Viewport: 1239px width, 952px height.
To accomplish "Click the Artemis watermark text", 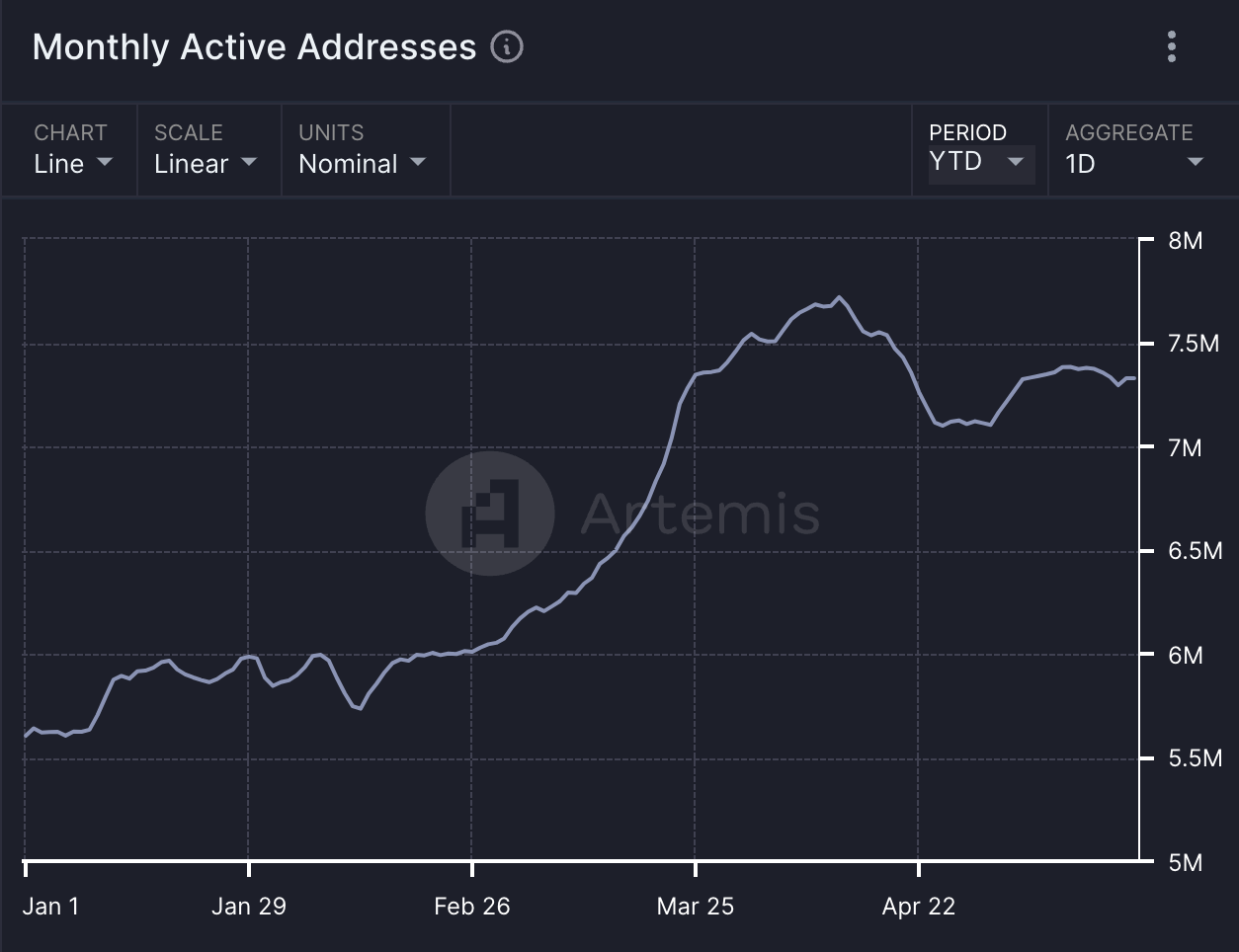I will coord(700,513).
